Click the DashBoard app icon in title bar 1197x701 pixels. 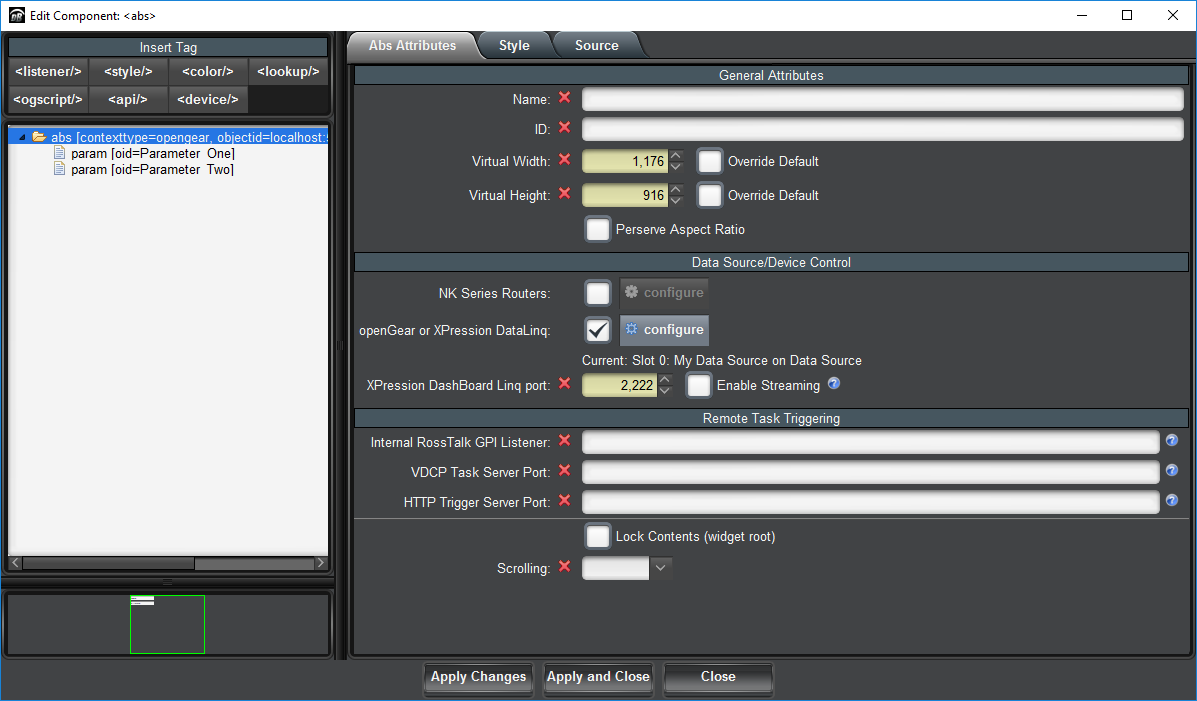click(x=16, y=15)
